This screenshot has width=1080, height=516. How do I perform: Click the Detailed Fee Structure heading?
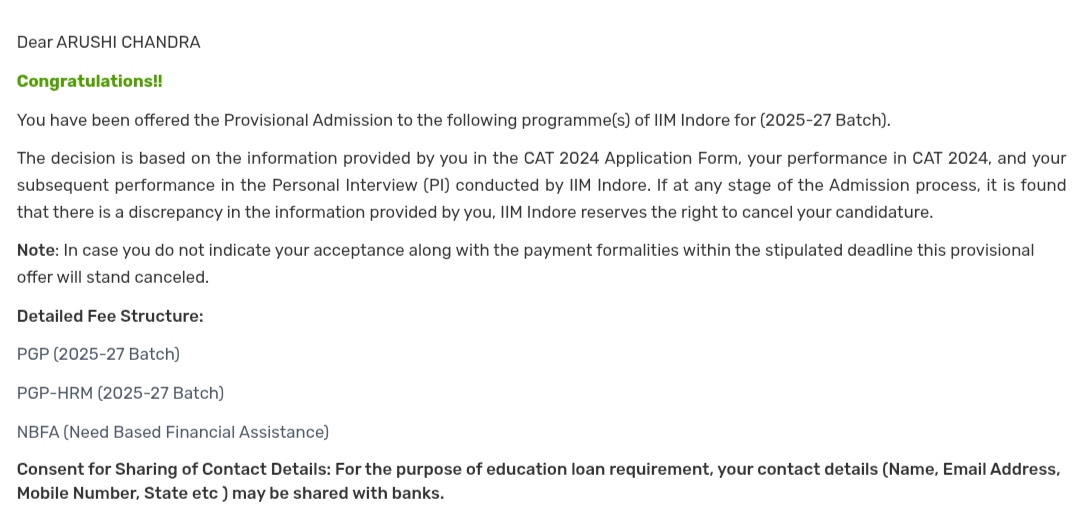click(x=110, y=316)
